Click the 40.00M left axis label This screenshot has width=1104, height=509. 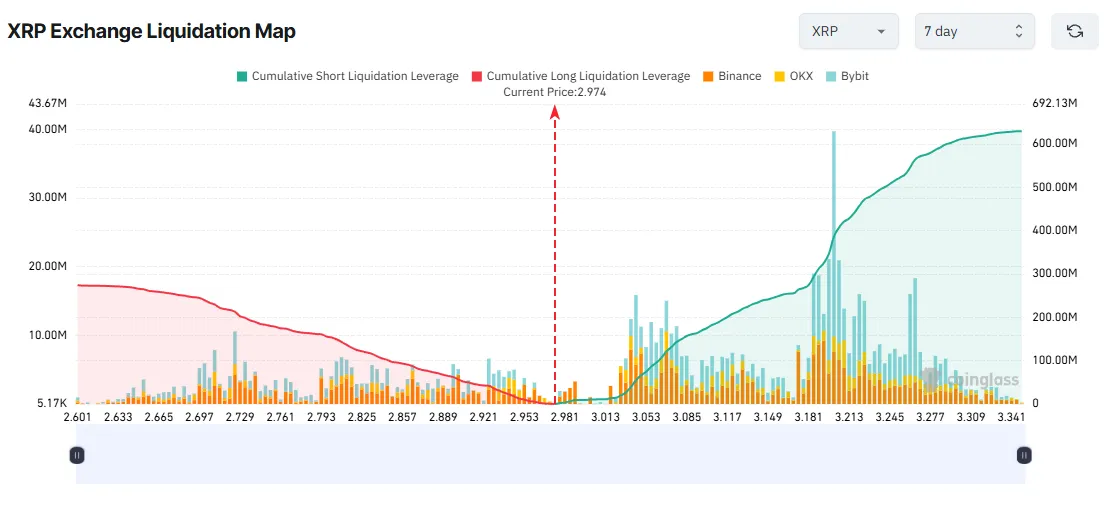(x=48, y=129)
